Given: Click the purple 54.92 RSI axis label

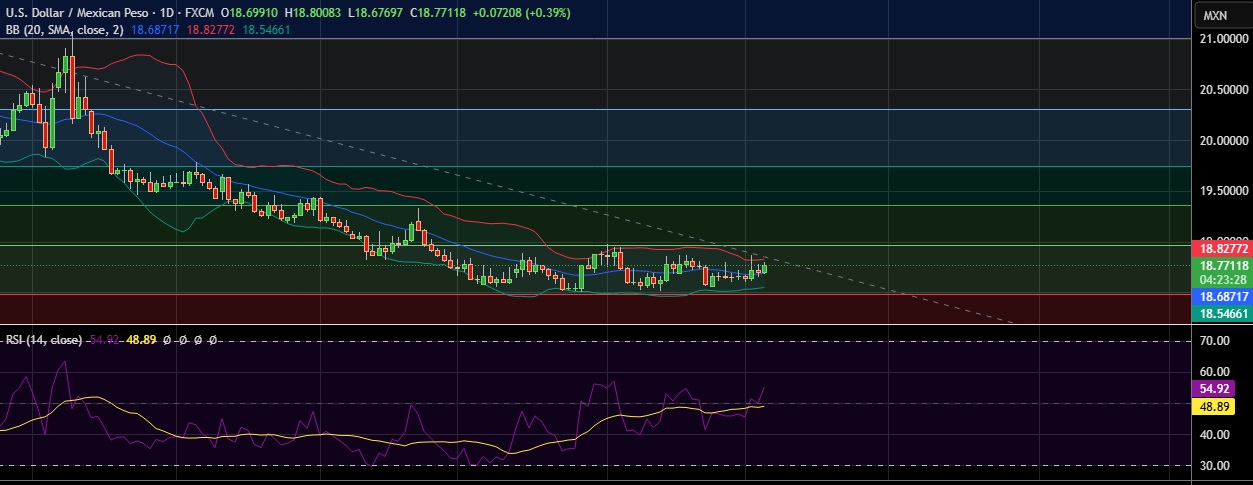Looking at the screenshot, I should coord(1216,388).
